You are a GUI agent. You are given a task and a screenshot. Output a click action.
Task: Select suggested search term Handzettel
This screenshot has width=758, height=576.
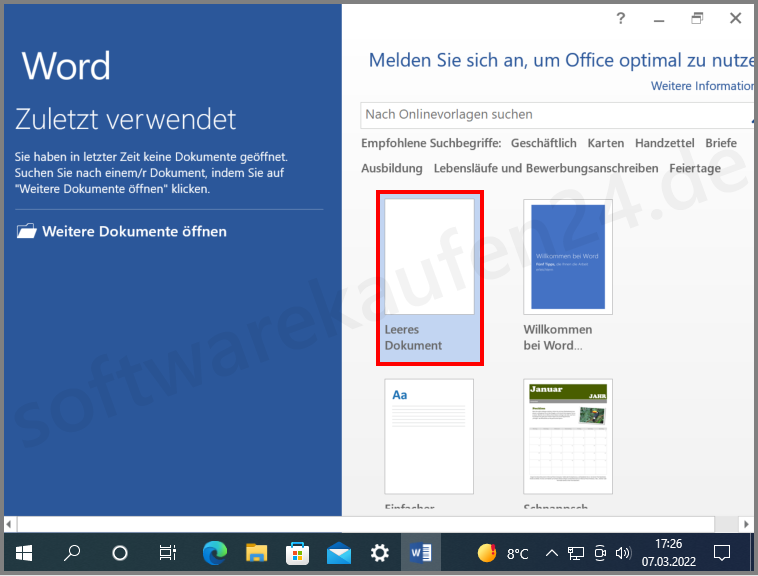coord(664,143)
